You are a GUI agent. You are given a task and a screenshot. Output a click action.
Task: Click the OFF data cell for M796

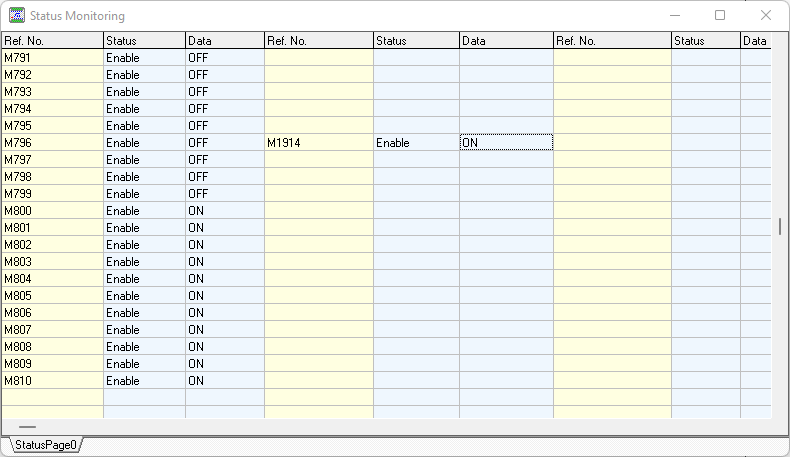pyautogui.click(x=224, y=143)
